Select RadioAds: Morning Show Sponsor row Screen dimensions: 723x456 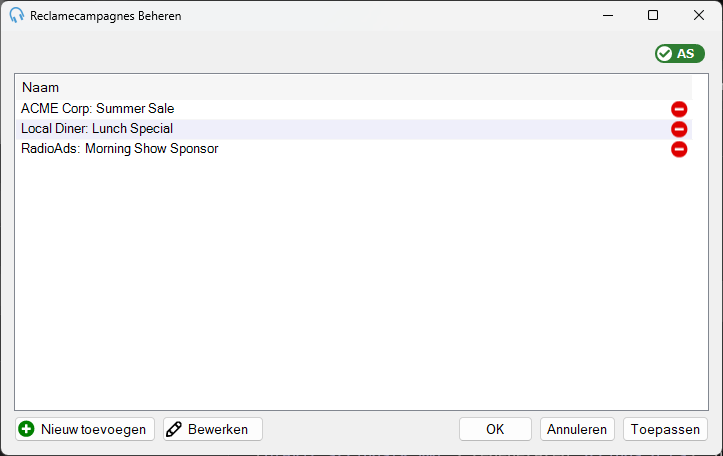[x=354, y=149]
